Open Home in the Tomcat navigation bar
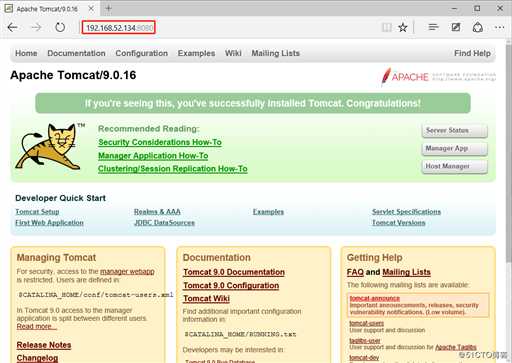Screen dimensions: 512x363 point(26,53)
